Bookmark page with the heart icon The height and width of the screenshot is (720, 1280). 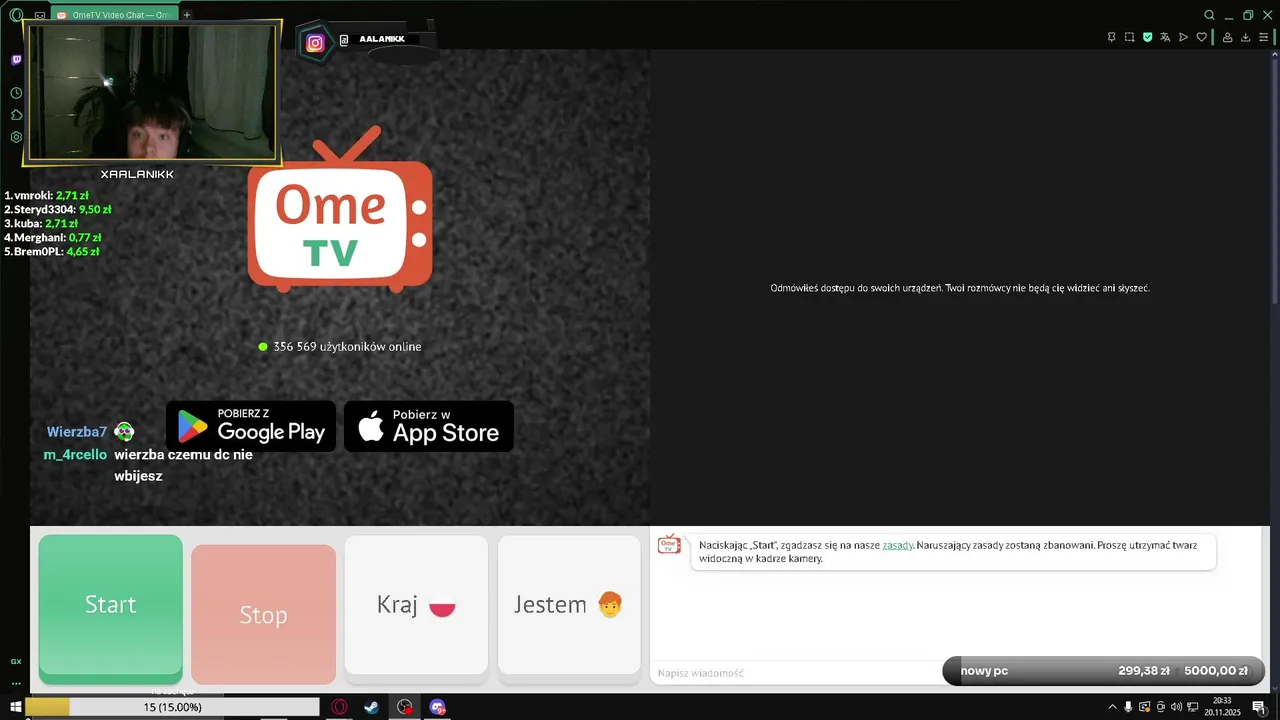[x=1201, y=37]
